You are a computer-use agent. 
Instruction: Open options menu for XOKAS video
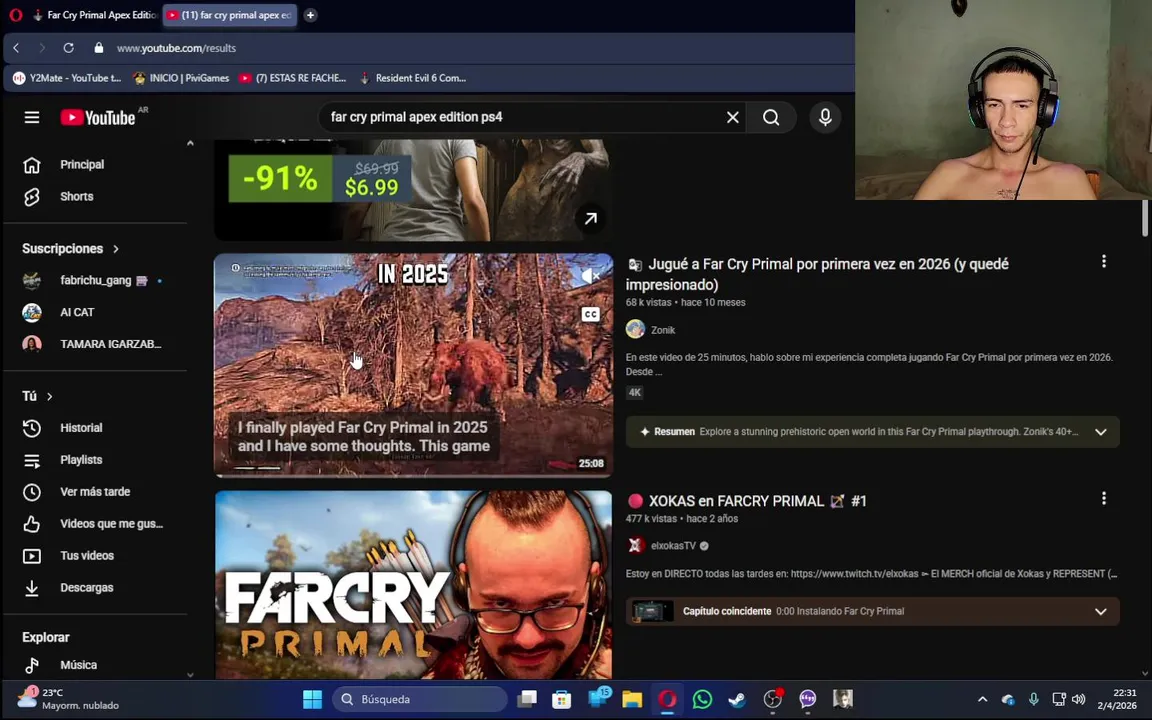(x=1104, y=499)
